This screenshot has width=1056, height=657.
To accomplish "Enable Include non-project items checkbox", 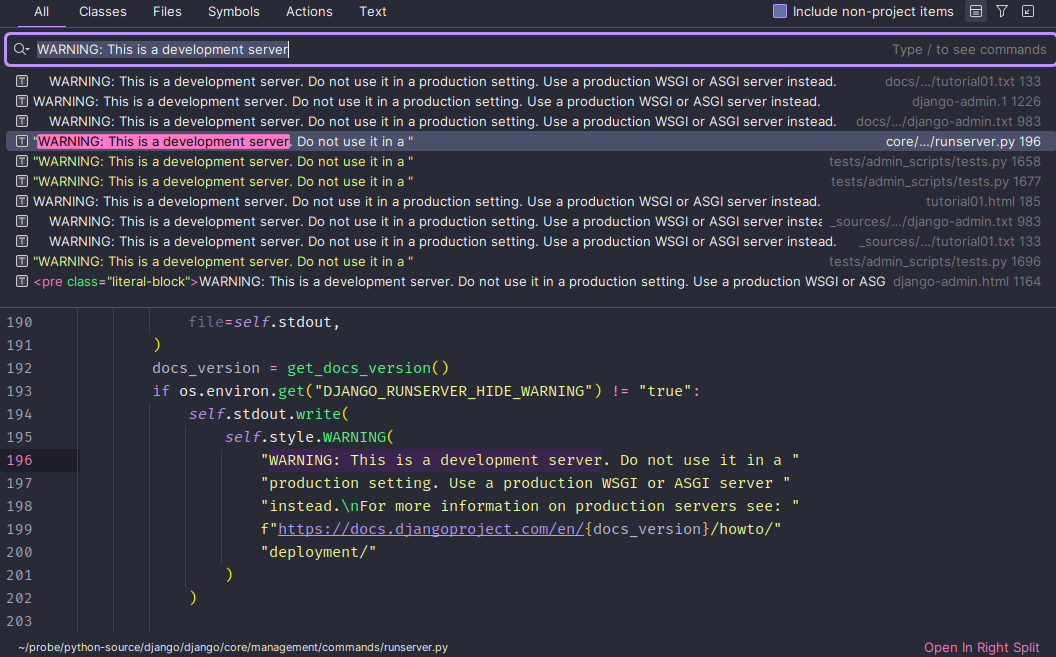I will click(780, 11).
